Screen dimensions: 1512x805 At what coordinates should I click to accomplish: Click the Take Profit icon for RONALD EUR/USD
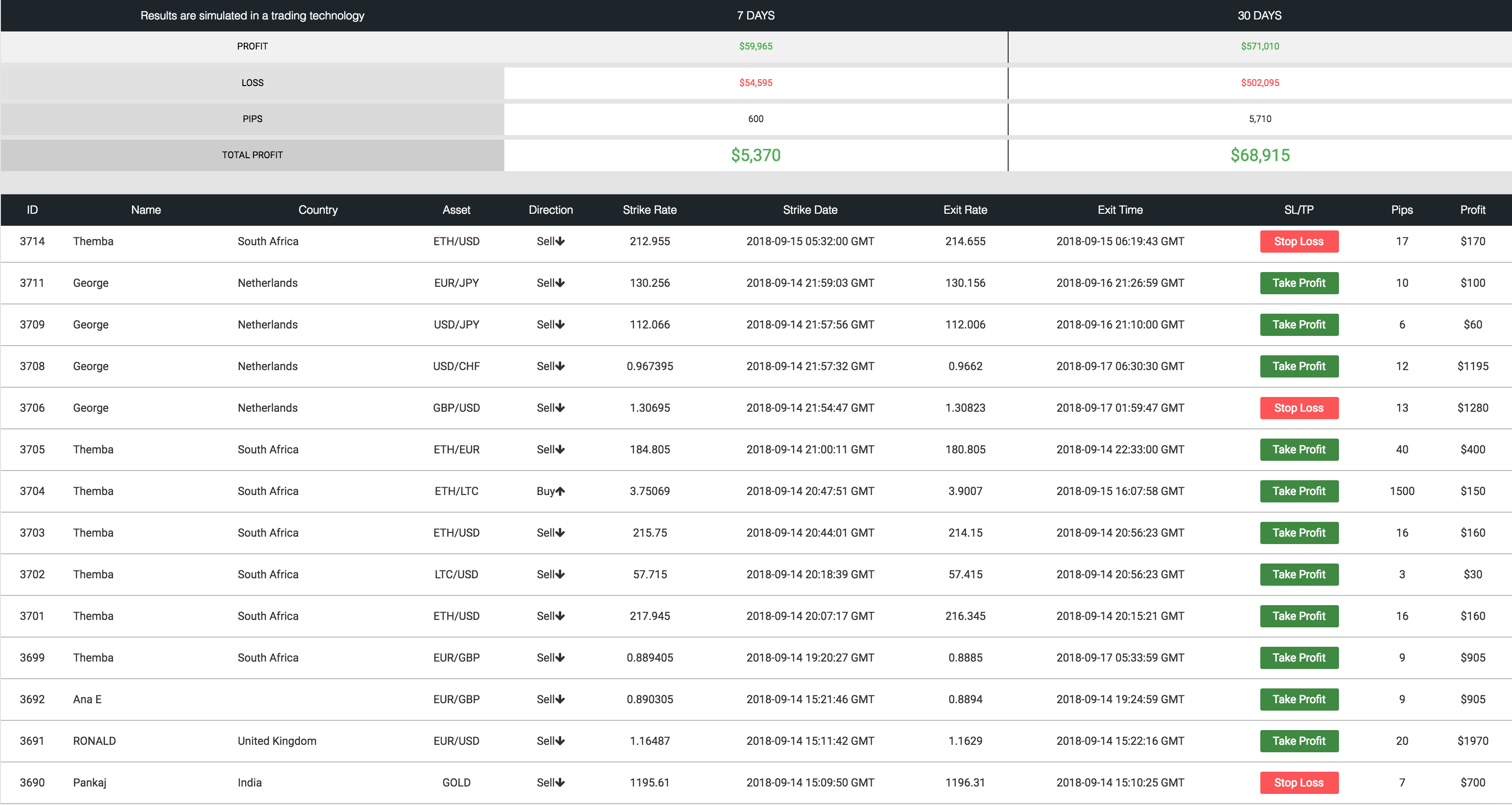click(1300, 740)
